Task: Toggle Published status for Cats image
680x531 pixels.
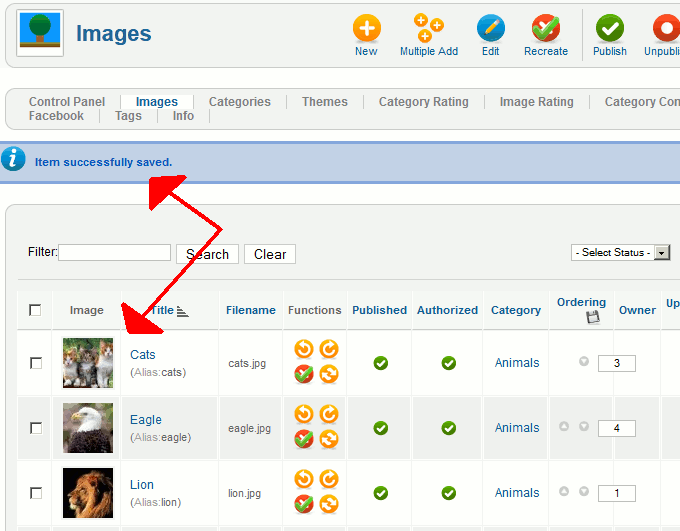Action: [x=380, y=363]
